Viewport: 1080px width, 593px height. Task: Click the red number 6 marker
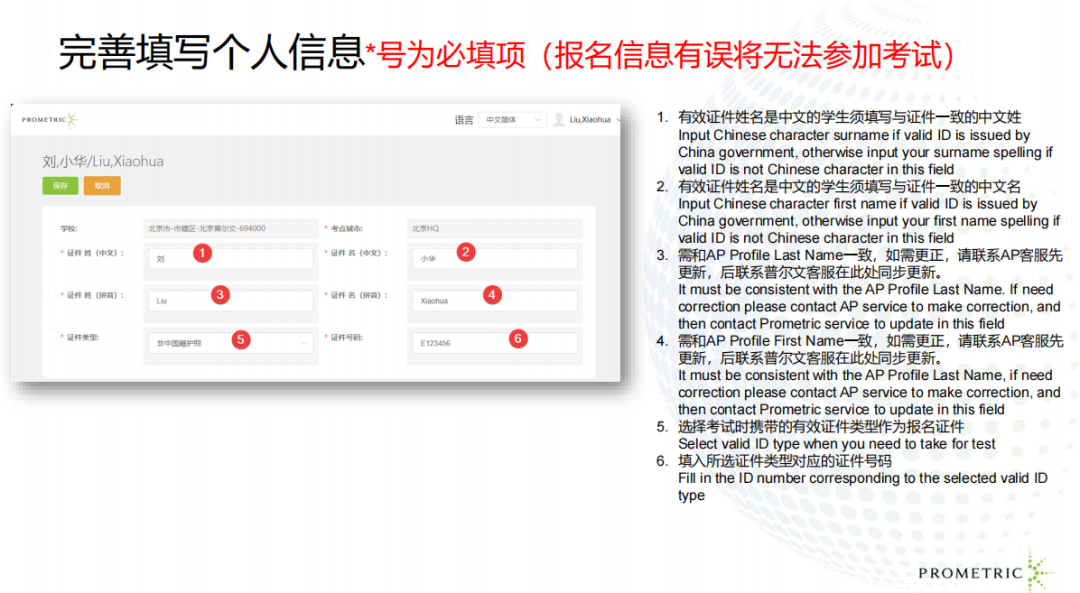[x=517, y=338]
